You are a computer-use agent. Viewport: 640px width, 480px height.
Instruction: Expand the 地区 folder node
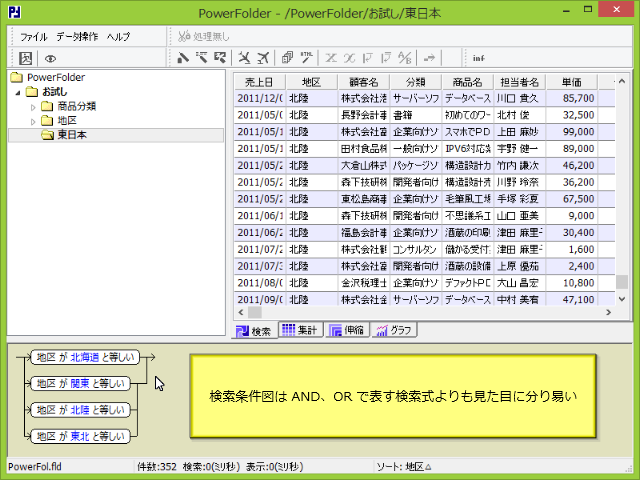pyautogui.click(x=33, y=121)
